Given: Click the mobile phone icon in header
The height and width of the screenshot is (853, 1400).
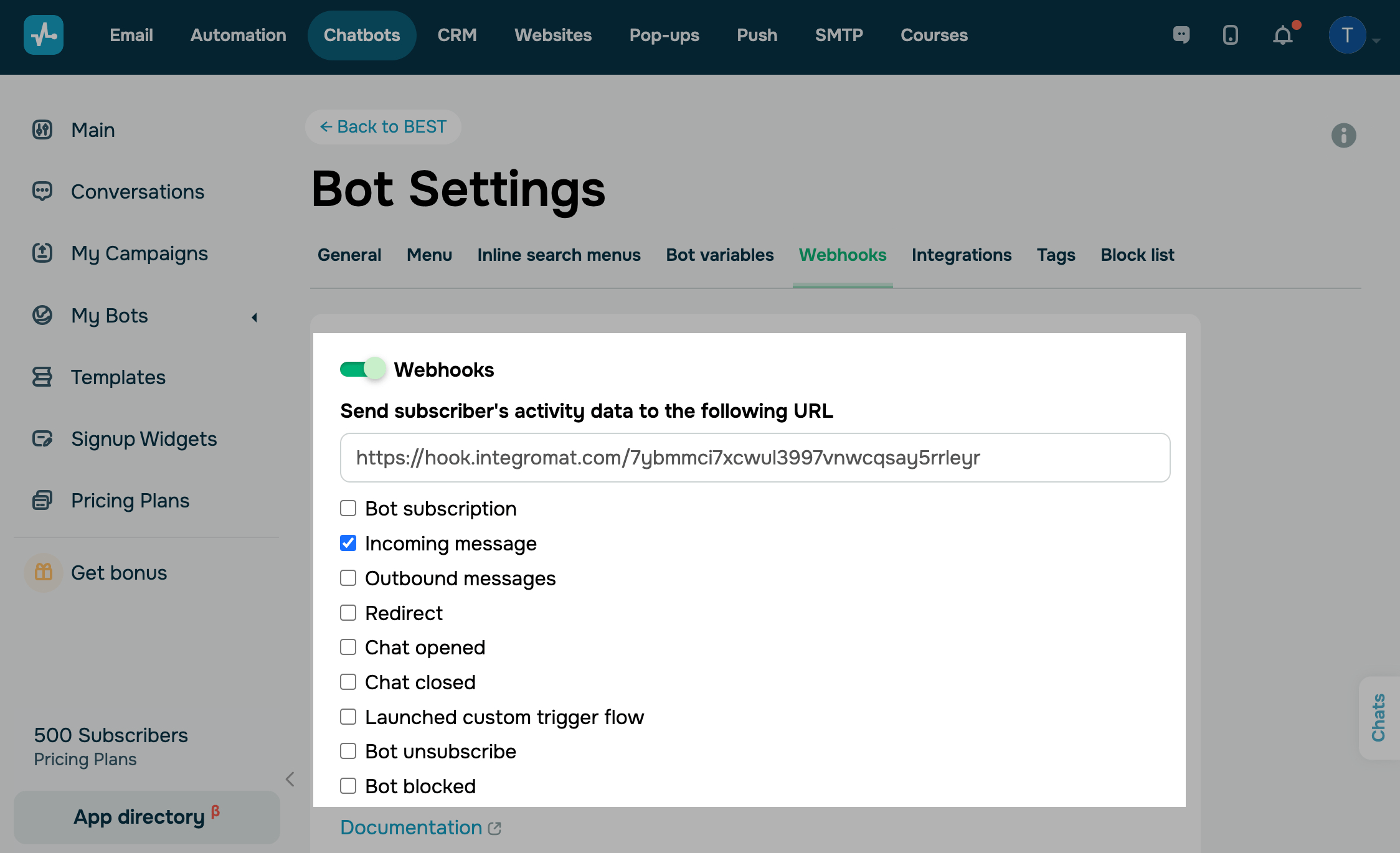Looking at the screenshot, I should coord(1230,35).
